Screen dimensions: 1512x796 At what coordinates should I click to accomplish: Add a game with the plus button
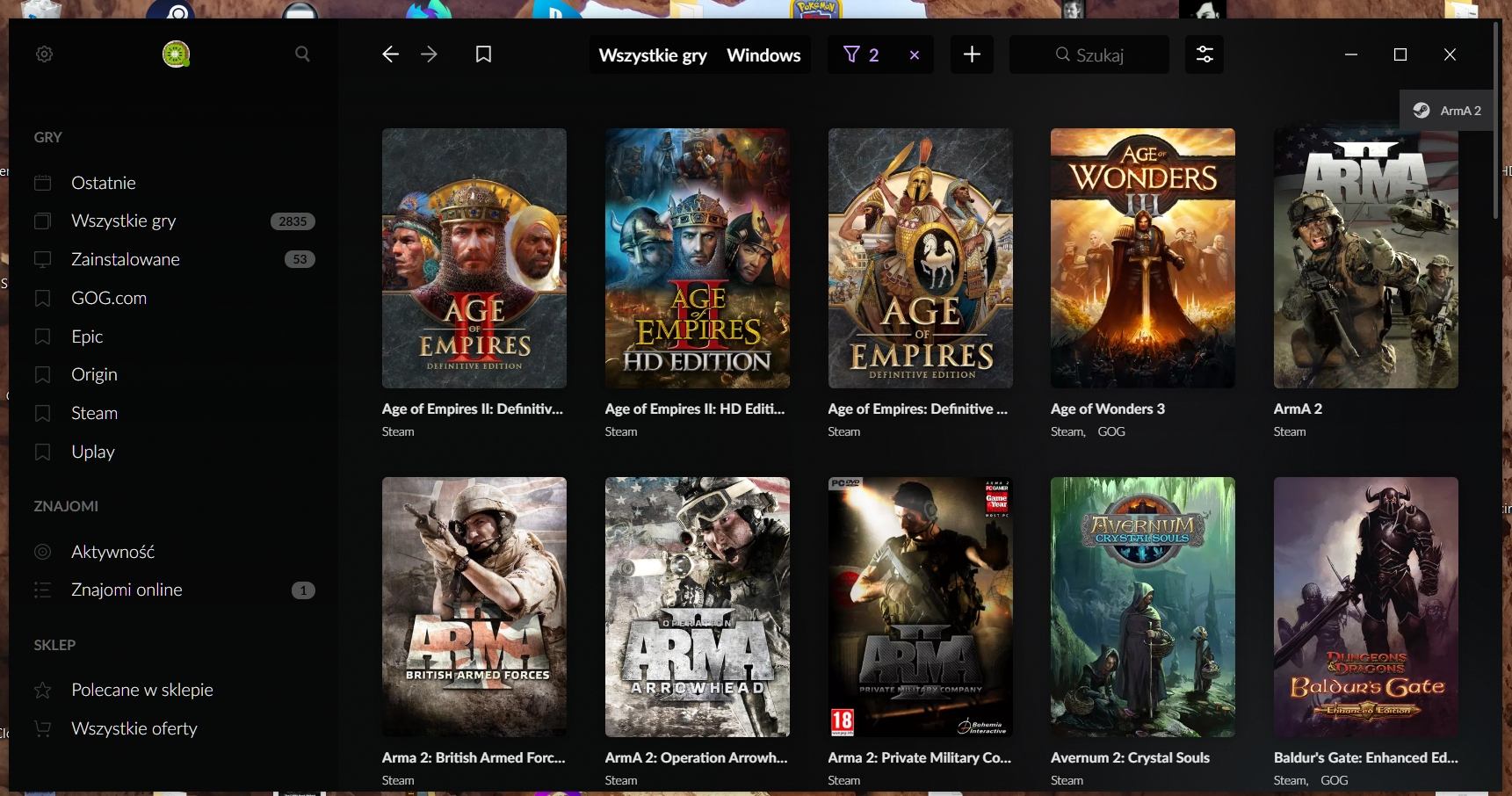tap(972, 54)
